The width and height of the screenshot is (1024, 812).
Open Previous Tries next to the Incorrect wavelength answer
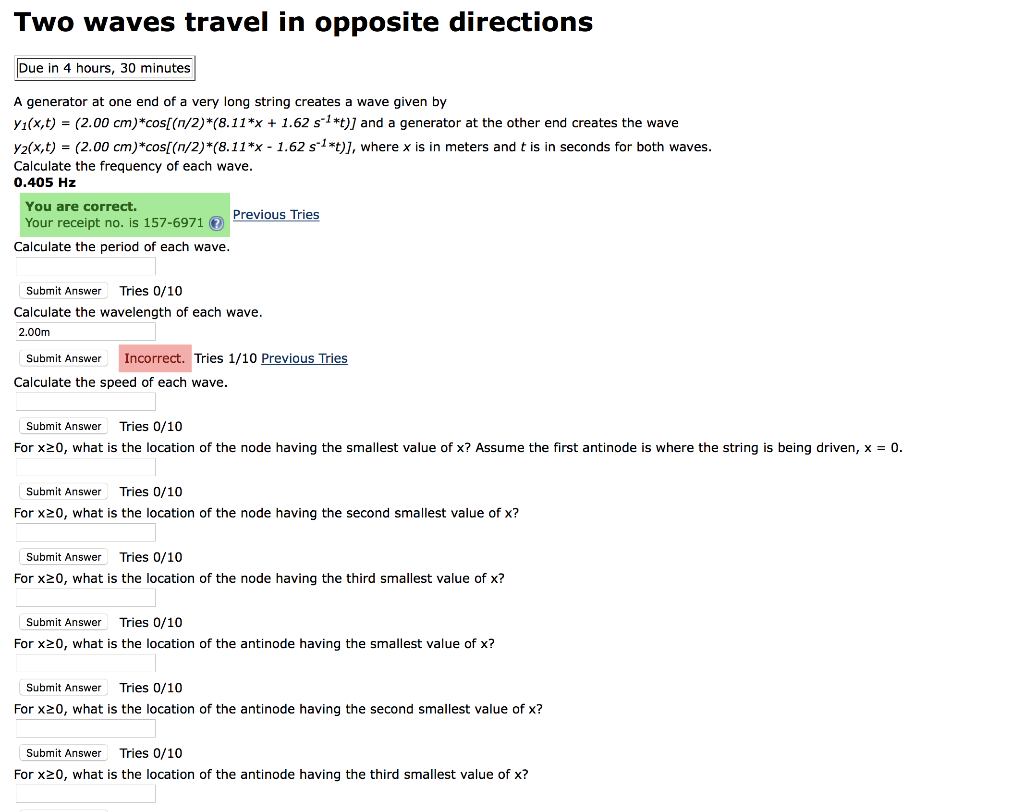click(x=303, y=358)
